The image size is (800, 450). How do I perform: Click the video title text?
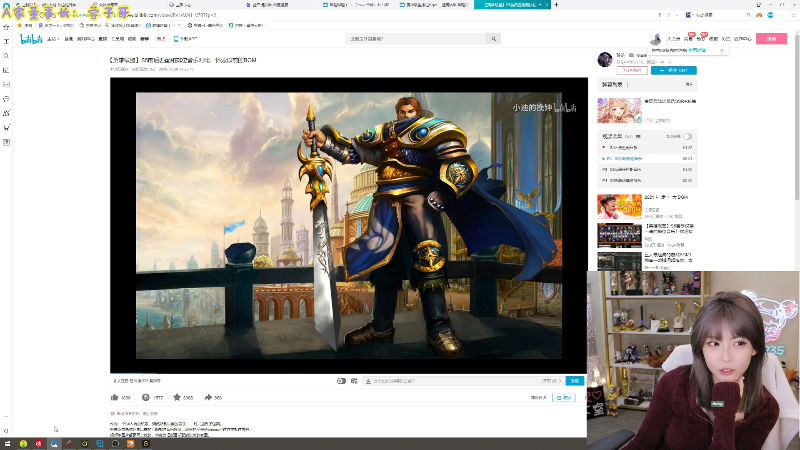click(183, 60)
